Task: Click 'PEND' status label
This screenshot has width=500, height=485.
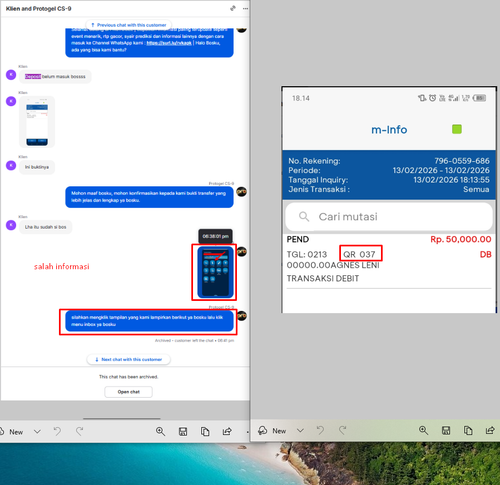Action: pos(298,239)
